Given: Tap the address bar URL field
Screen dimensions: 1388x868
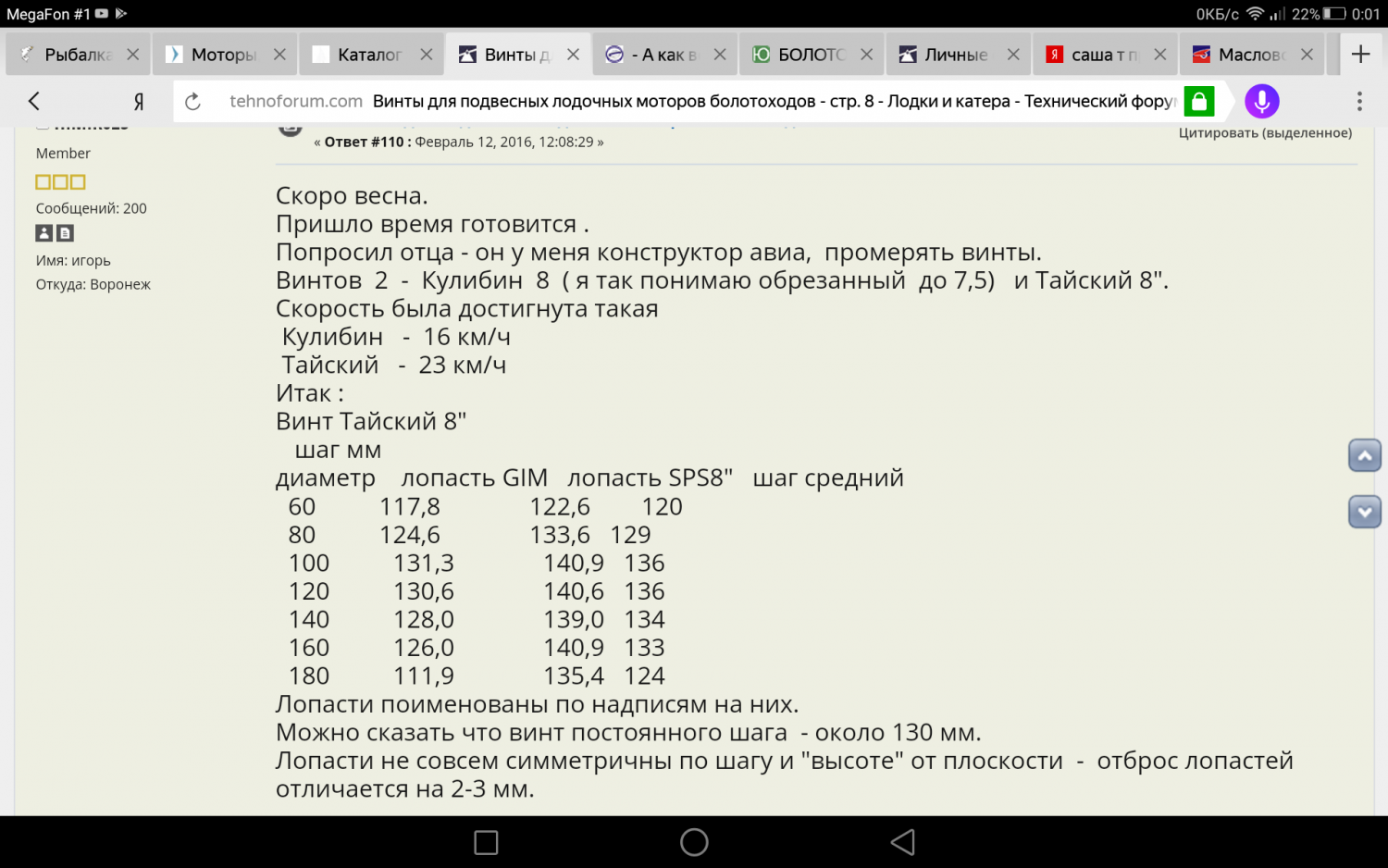Looking at the screenshot, I should pos(703,102).
